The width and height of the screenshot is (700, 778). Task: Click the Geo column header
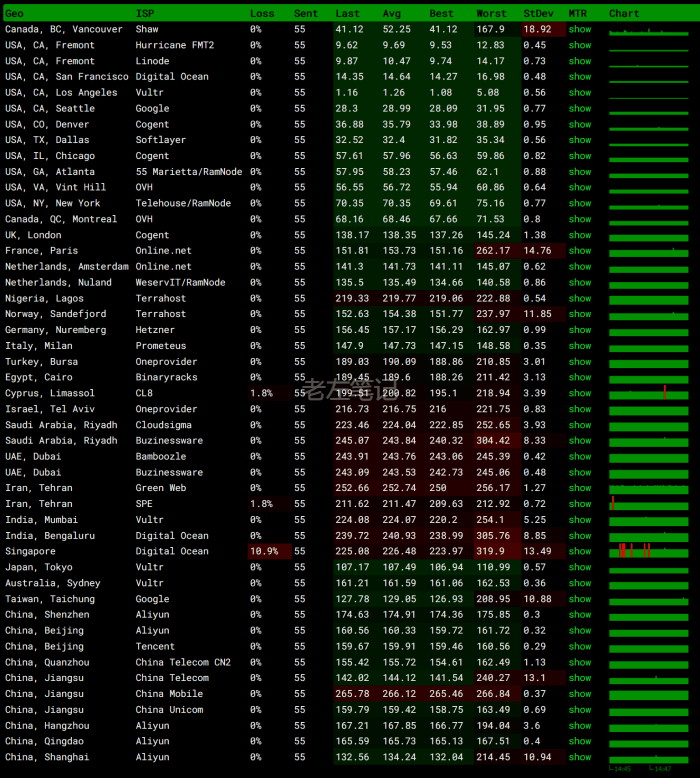tap(14, 13)
